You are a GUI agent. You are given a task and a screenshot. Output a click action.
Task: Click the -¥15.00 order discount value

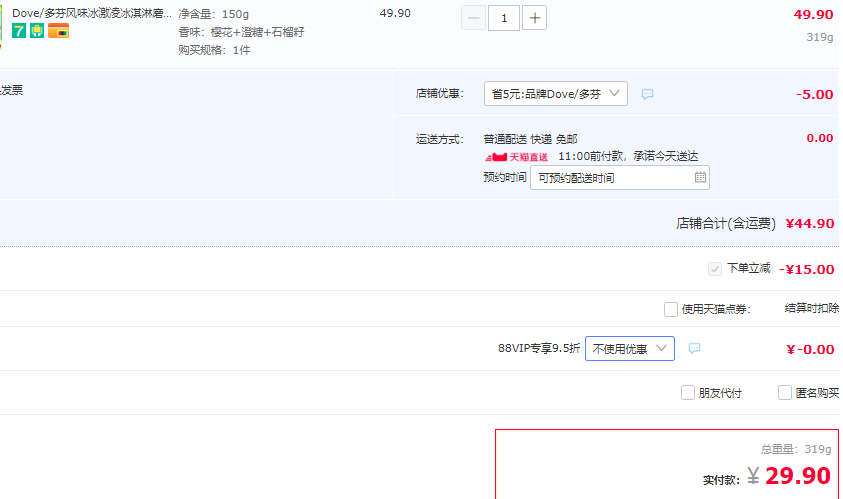point(807,269)
